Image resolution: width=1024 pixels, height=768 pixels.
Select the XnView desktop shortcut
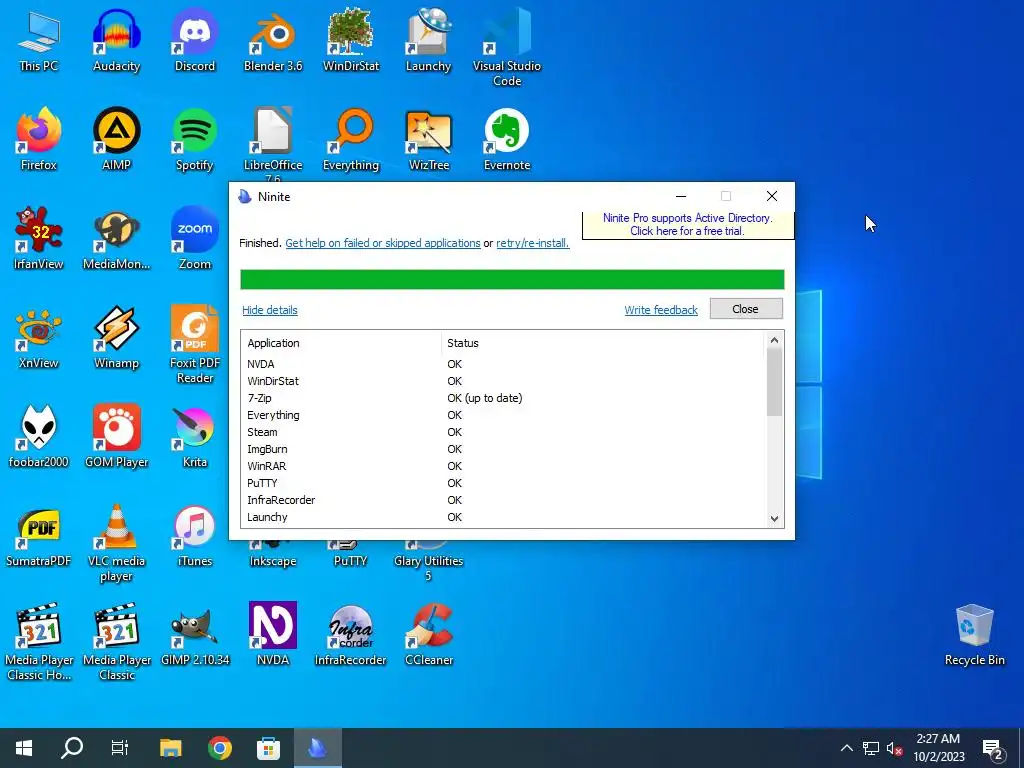39,337
